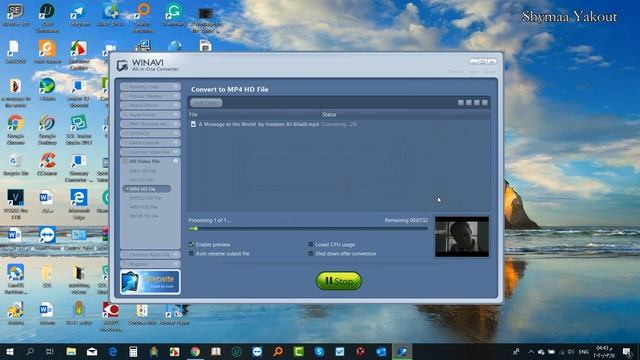Viewport: 640px width, 360px height.
Task: Open TeamViewer from taskbar
Action: pos(257,352)
